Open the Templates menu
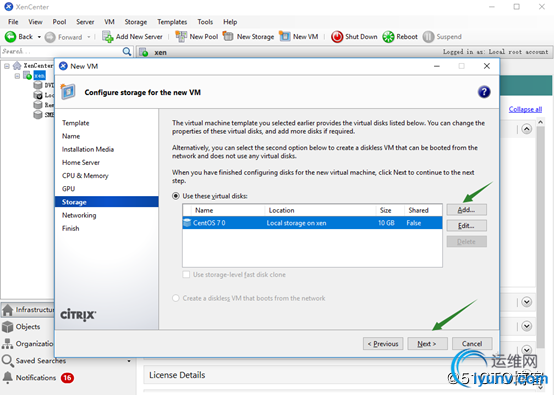The image size is (554, 395). tap(172, 22)
